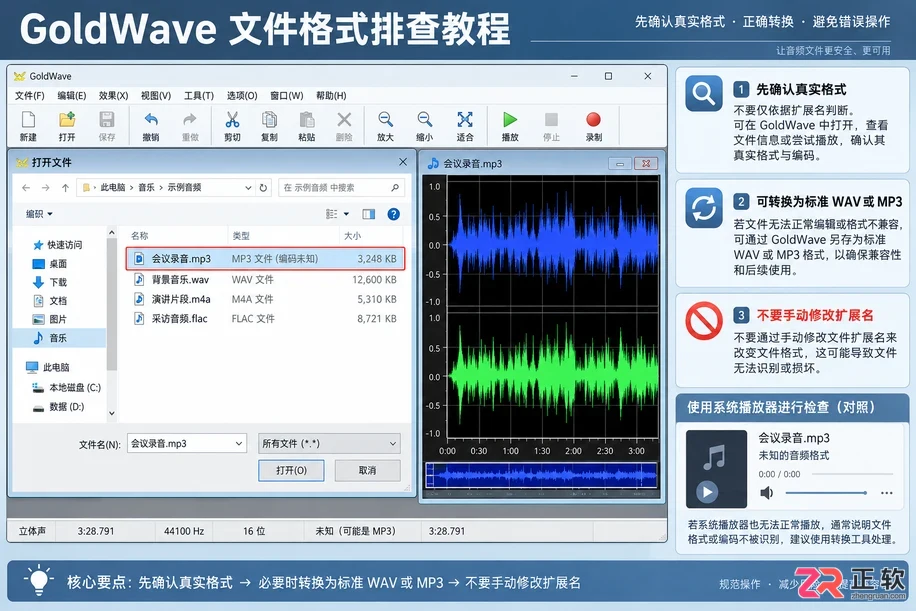Image resolution: width=916 pixels, height=611 pixels.
Task: Select 数据 (D:) drive
Action: coord(58,407)
